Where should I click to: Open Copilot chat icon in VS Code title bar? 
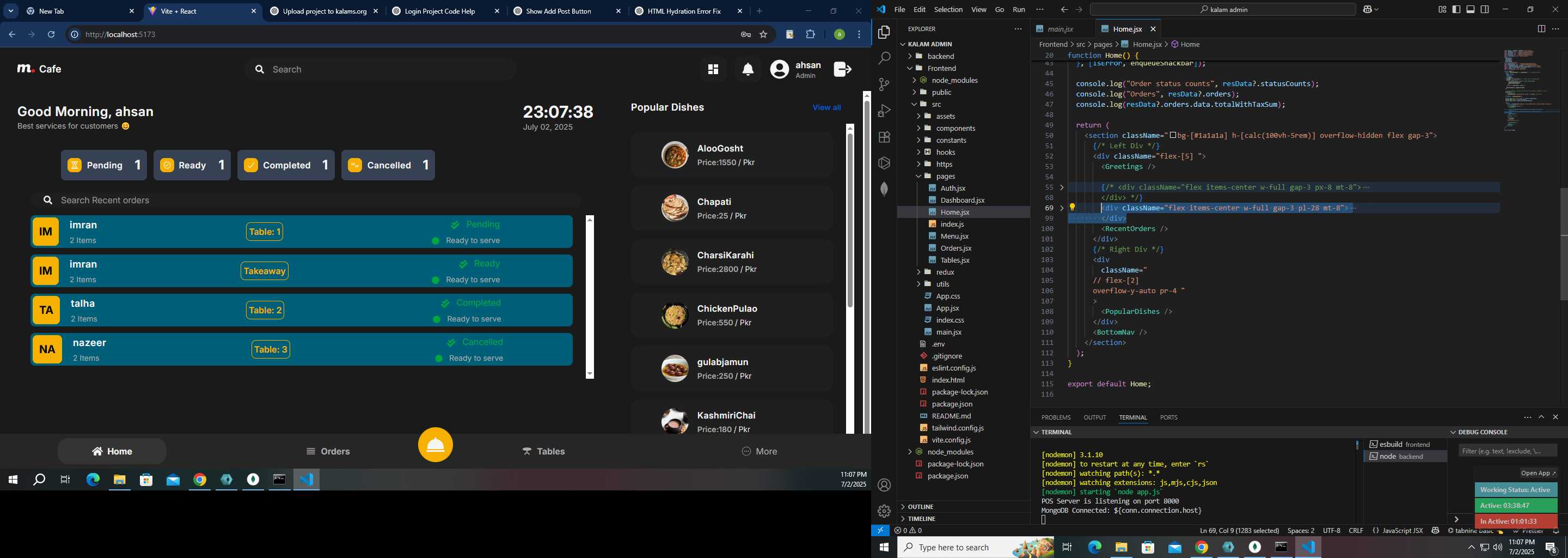pyautogui.click(x=1367, y=10)
